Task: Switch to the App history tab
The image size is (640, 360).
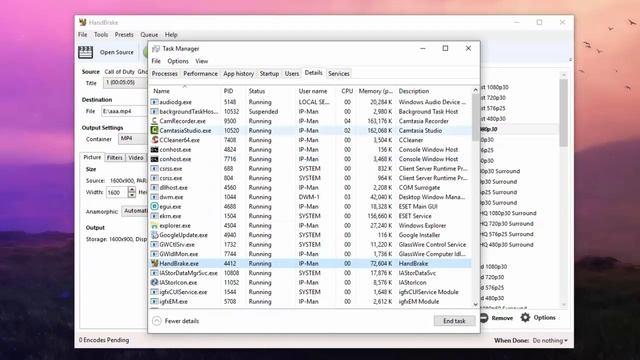Action: pos(238,73)
